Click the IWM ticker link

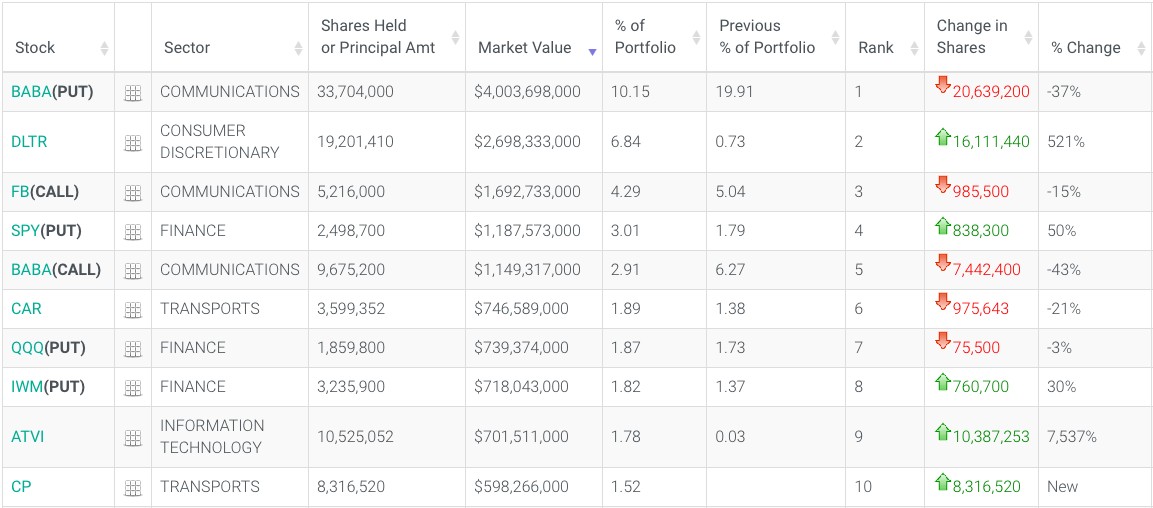27,387
